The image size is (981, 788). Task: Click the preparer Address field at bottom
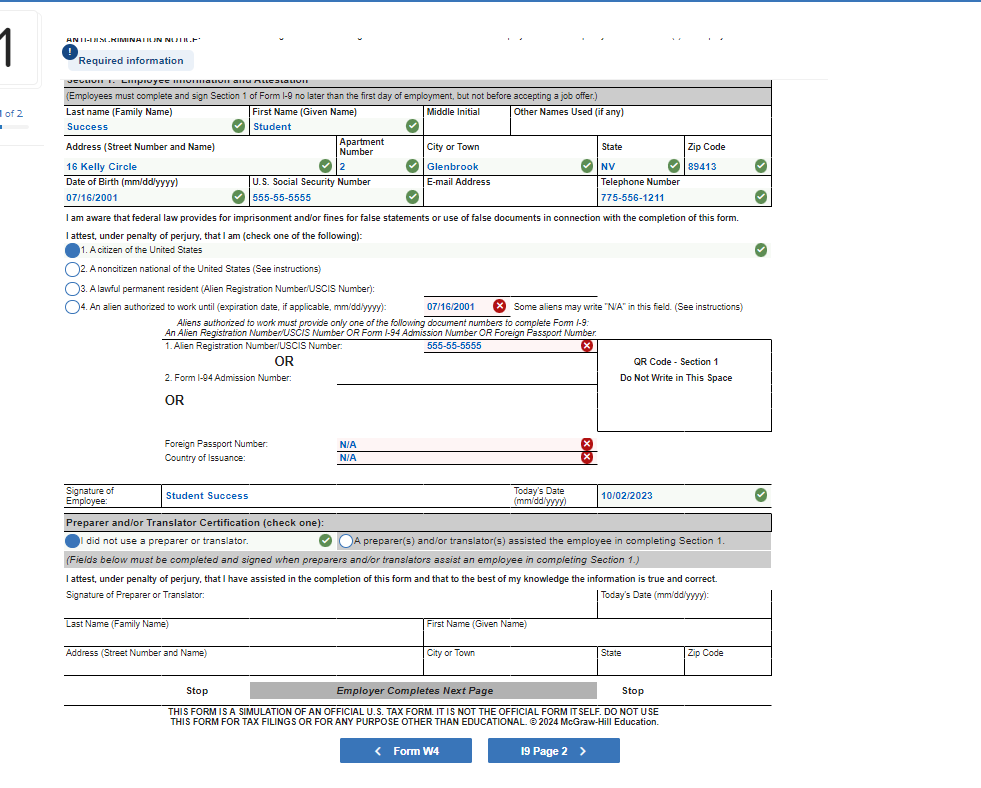(243, 666)
